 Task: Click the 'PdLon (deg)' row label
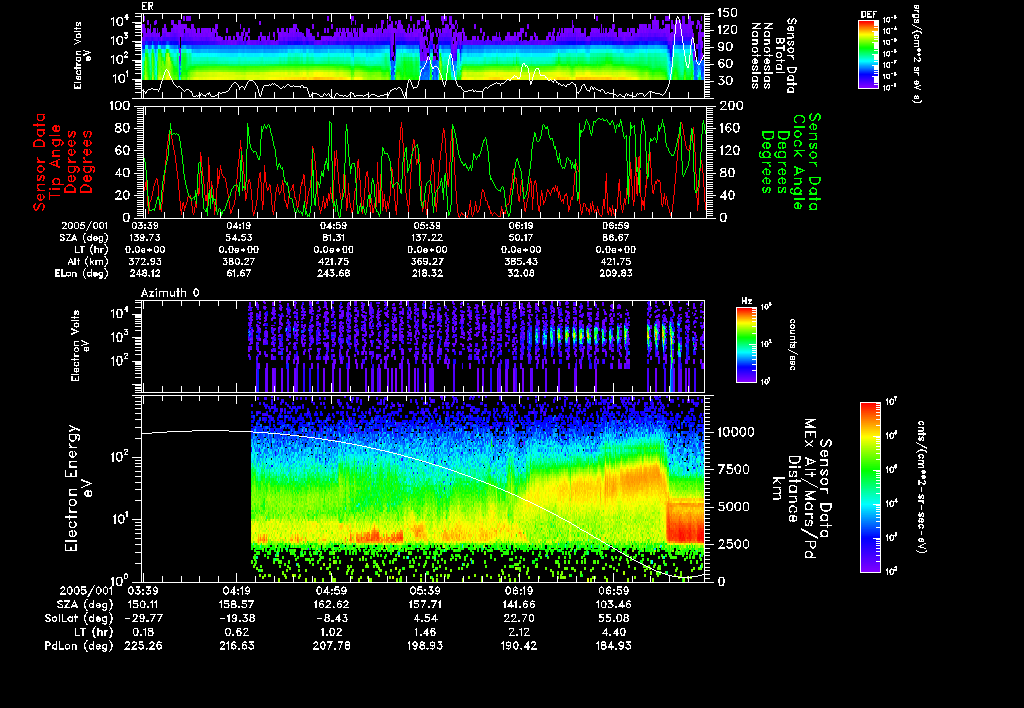pyautogui.click(x=78, y=645)
